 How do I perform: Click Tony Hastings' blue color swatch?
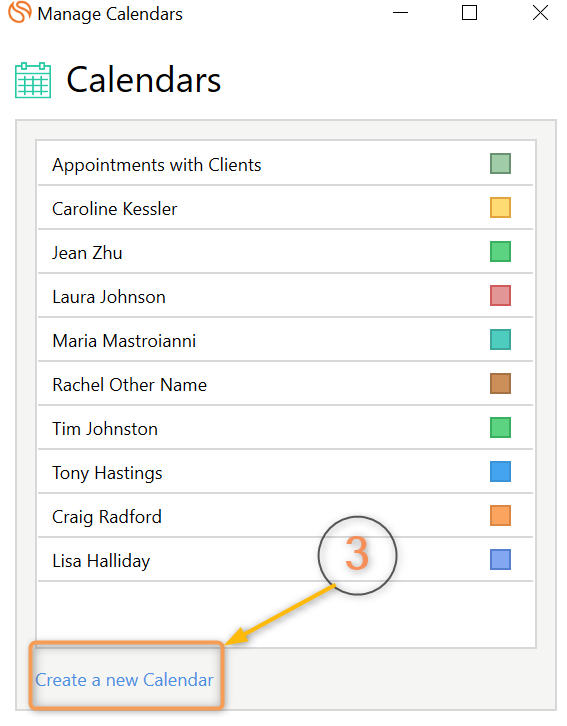[500, 471]
